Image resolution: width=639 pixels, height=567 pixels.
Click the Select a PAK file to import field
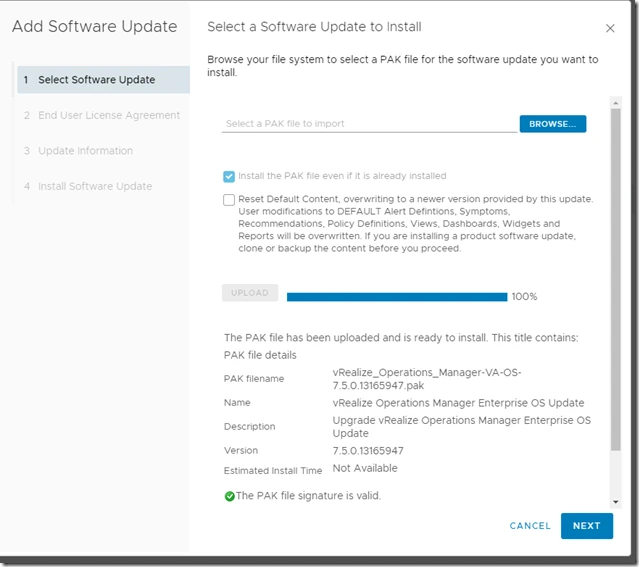tap(369, 124)
